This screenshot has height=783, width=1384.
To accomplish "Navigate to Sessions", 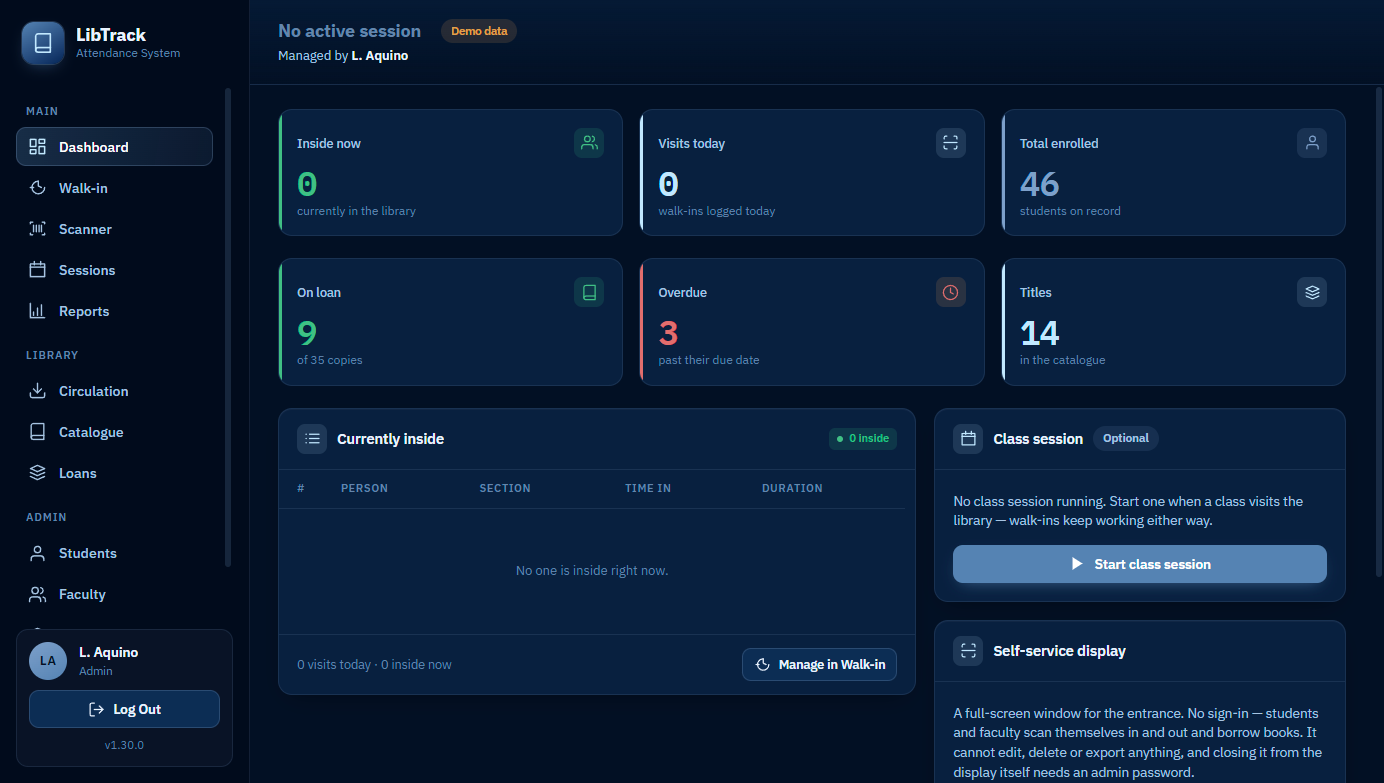I will (114, 270).
